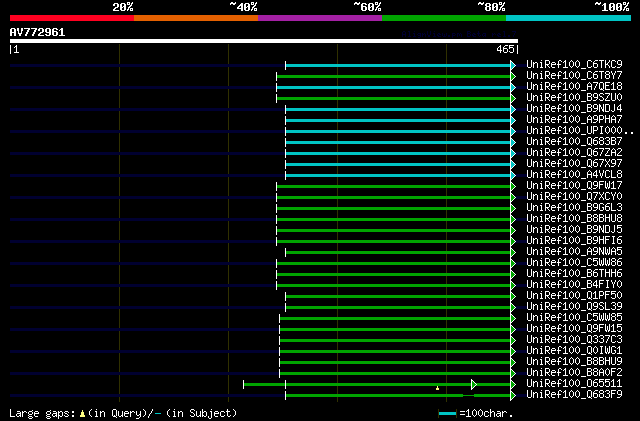The image size is (640, 421).
Task: Click the green alignment bar for B6THH6
Action: click(x=393, y=274)
